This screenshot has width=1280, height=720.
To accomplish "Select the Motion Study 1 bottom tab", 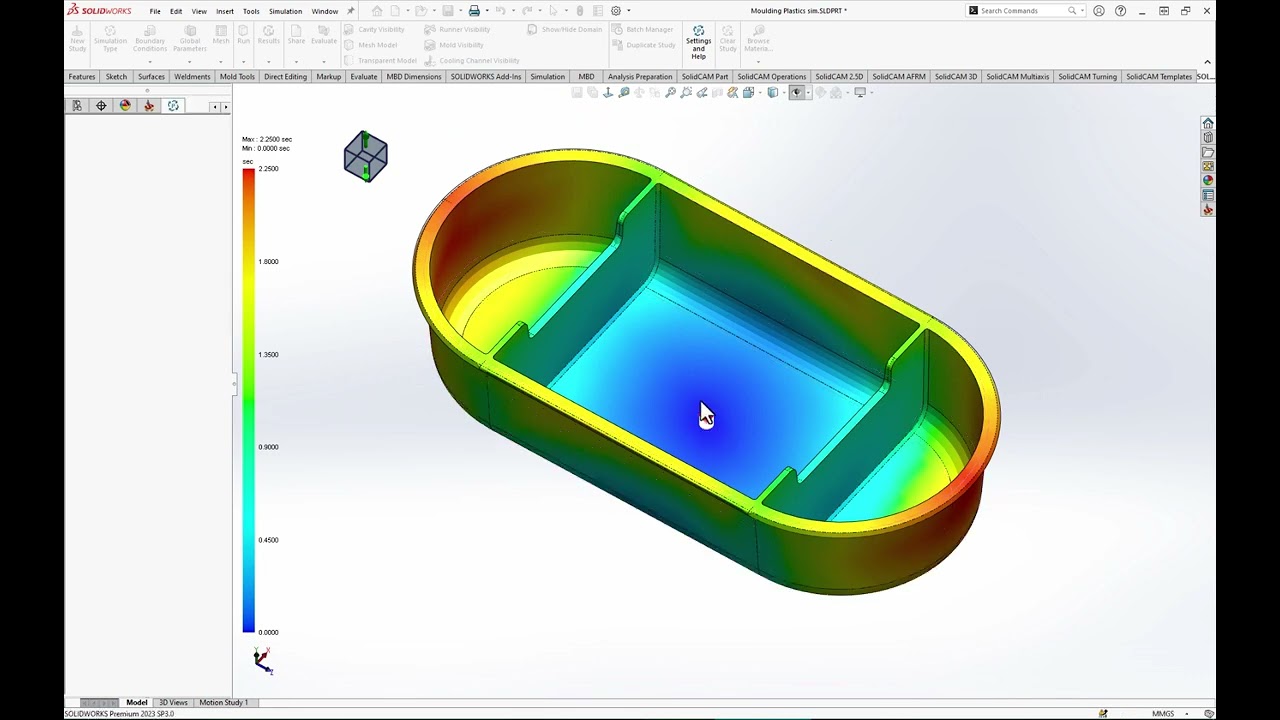I will click(223, 702).
